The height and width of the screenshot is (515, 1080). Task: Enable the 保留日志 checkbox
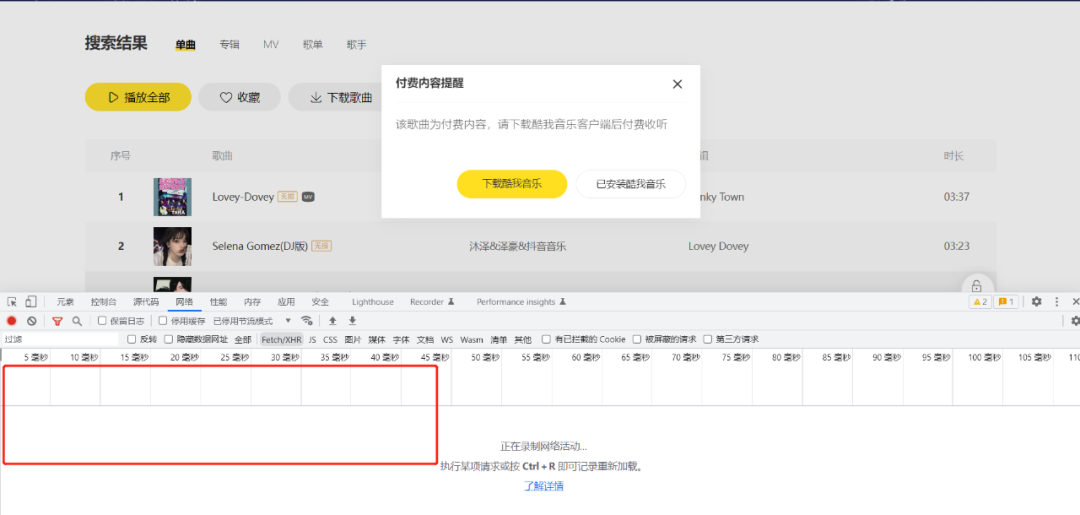pos(102,321)
